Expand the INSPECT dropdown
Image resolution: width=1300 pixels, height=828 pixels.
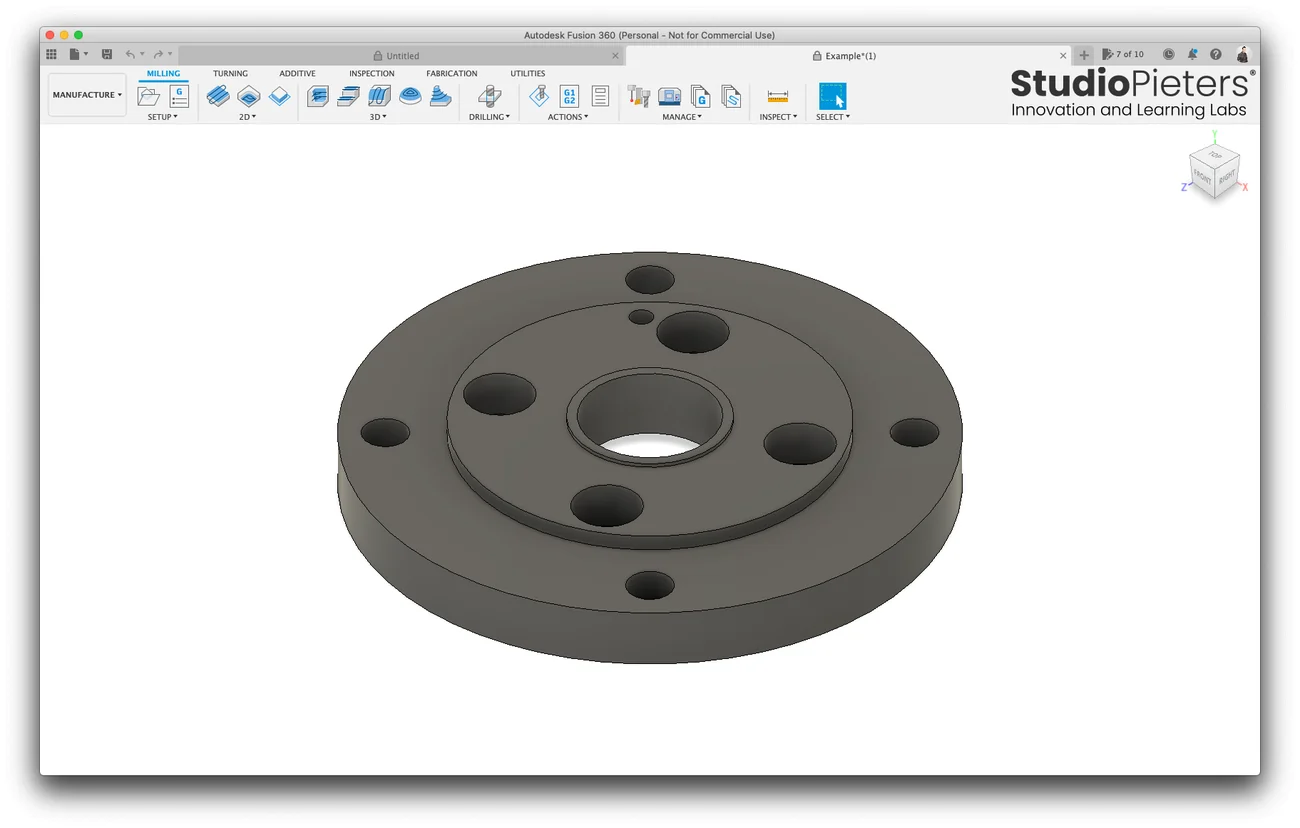[x=778, y=117]
